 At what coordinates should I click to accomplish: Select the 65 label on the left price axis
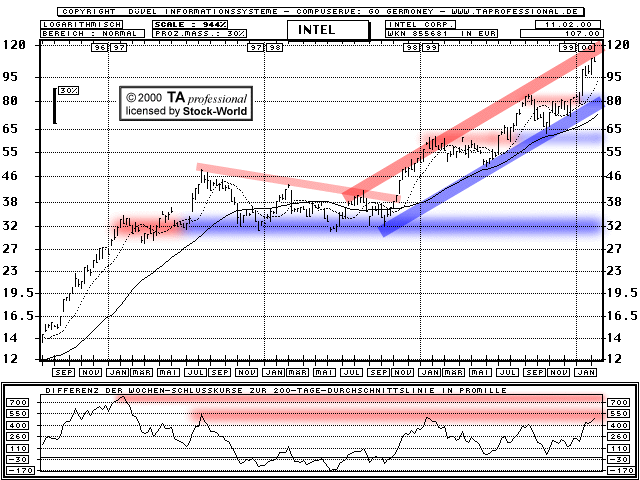pos(11,129)
